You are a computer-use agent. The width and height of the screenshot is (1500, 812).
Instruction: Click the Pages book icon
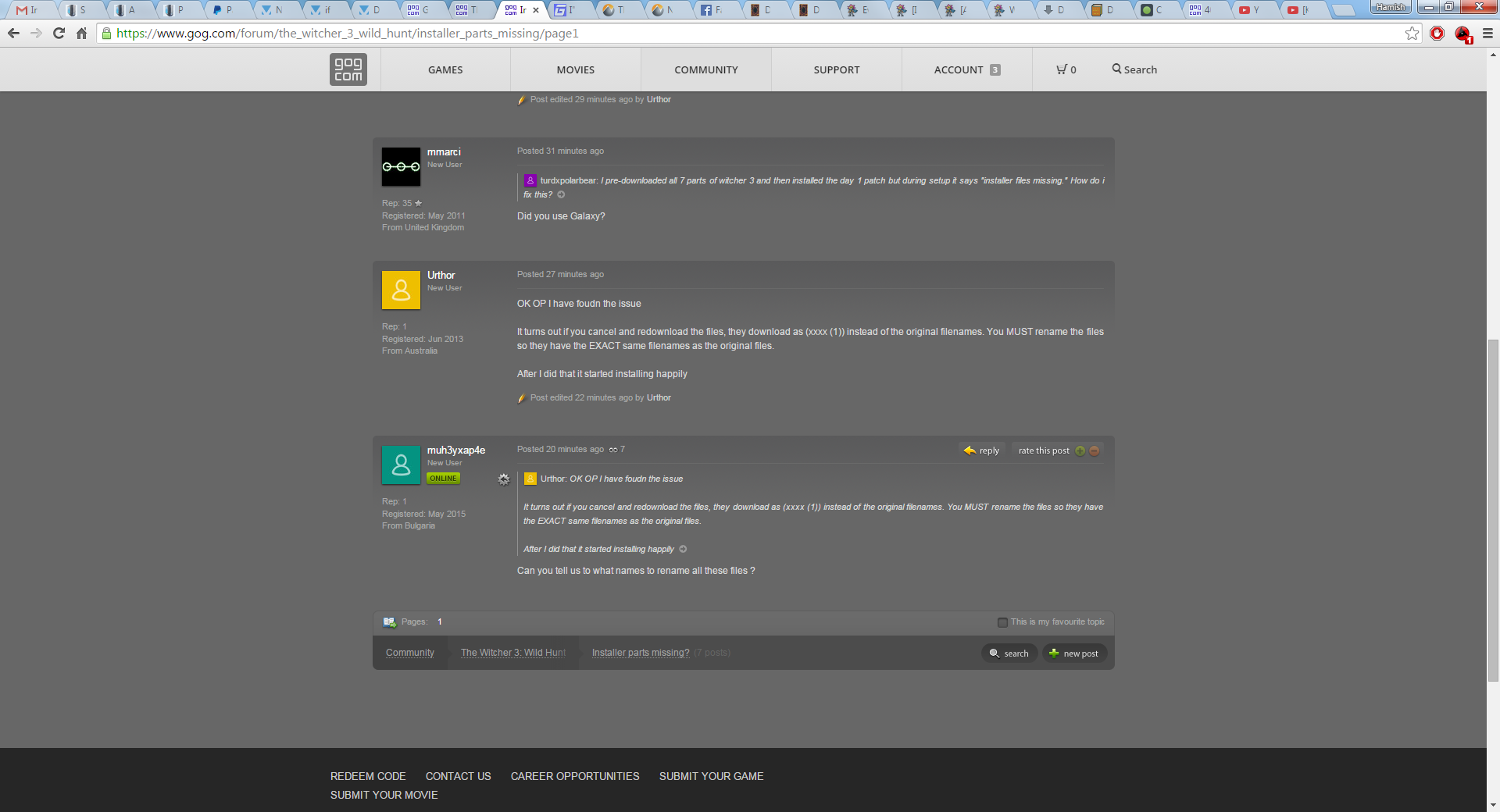[389, 622]
